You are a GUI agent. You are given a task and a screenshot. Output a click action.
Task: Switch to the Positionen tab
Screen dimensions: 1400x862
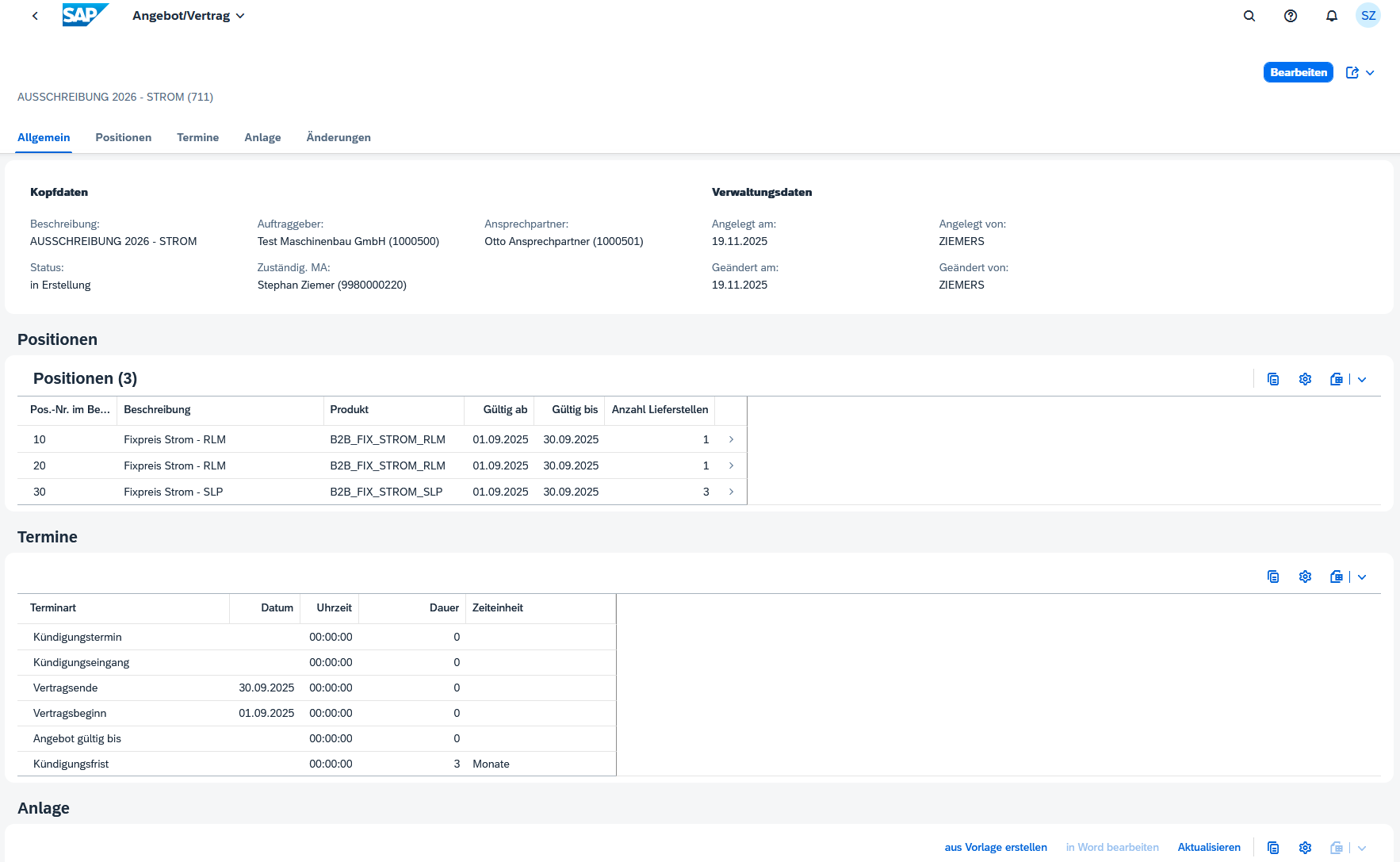[x=124, y=137]
